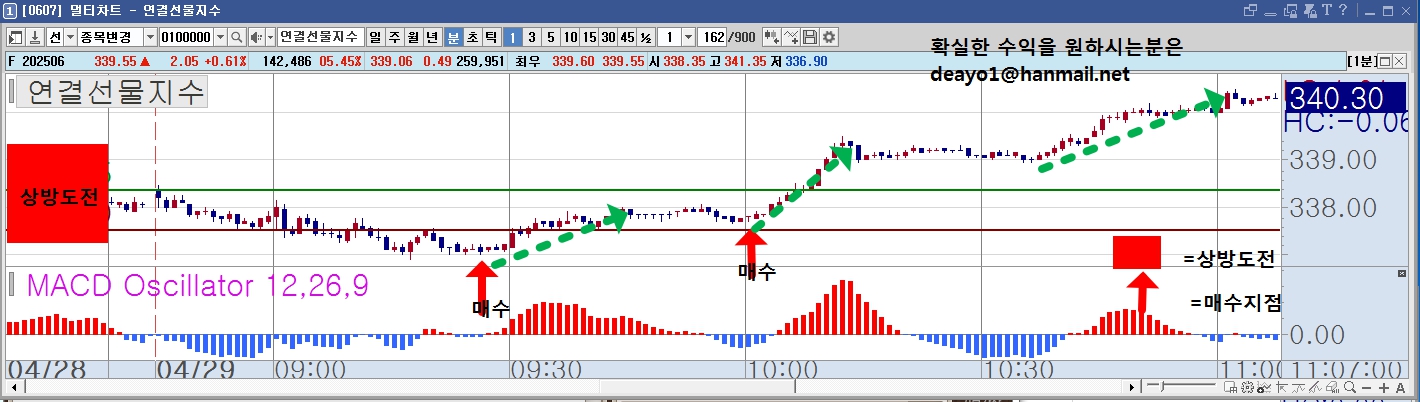Select the 1 minute interval button

512,37
